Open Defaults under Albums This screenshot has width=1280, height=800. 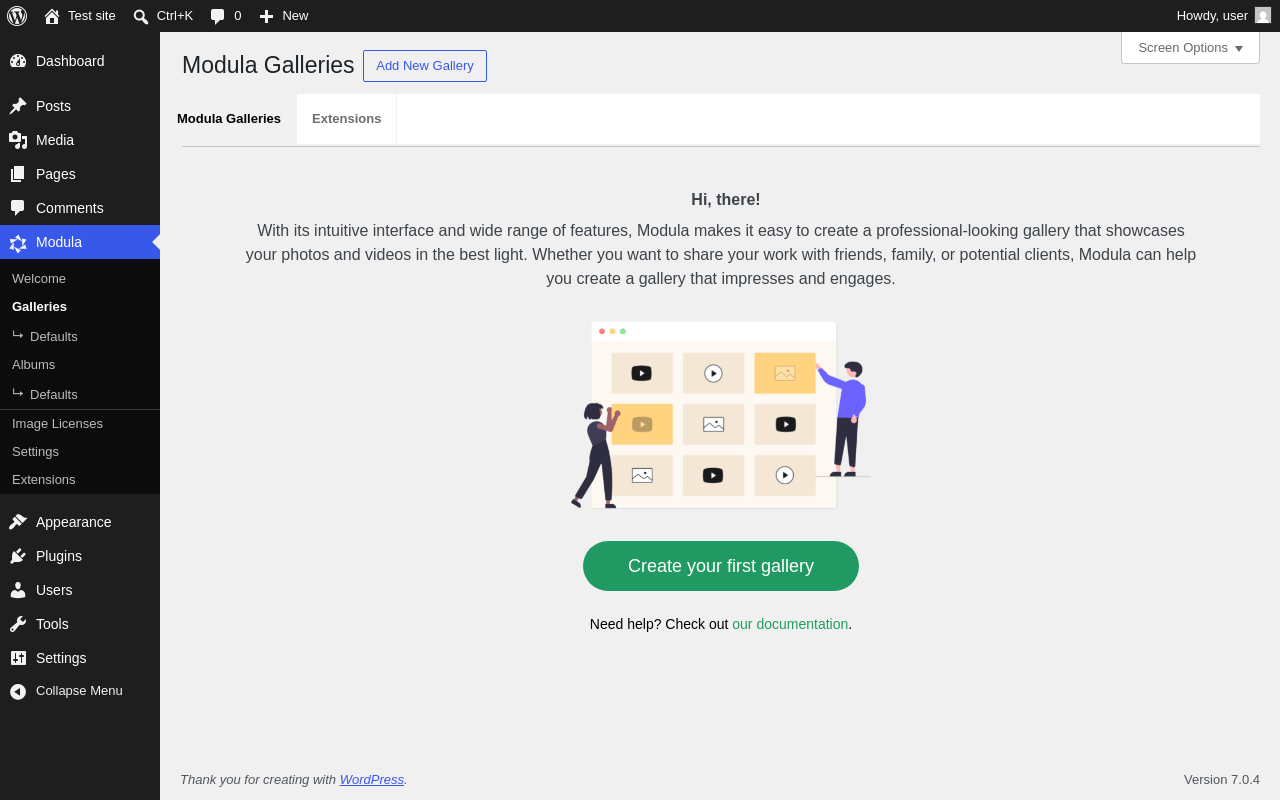pyautogui.click(x=54, y=394)
